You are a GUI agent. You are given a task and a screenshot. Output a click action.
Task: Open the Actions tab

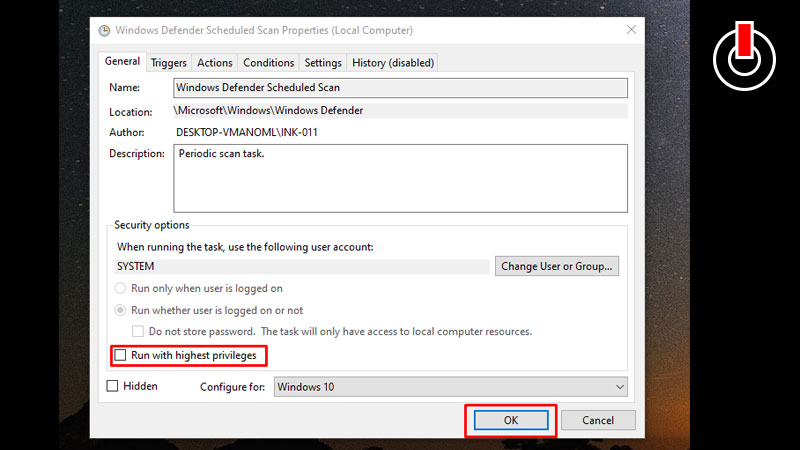pyautogui.click(x=215, y=63)
